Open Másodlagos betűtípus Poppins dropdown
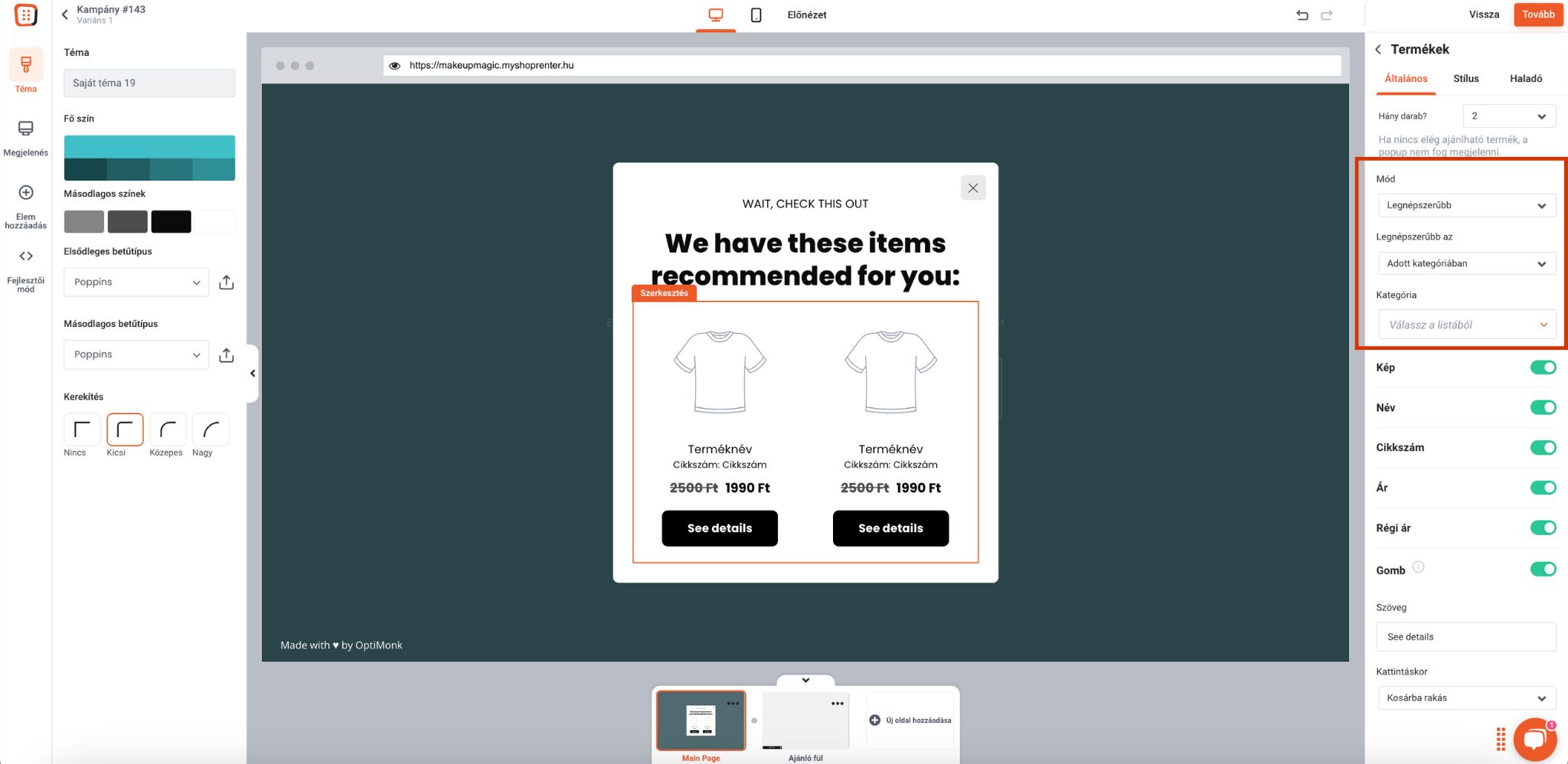This screenshot has width=1568, height=764. point(136,354)
